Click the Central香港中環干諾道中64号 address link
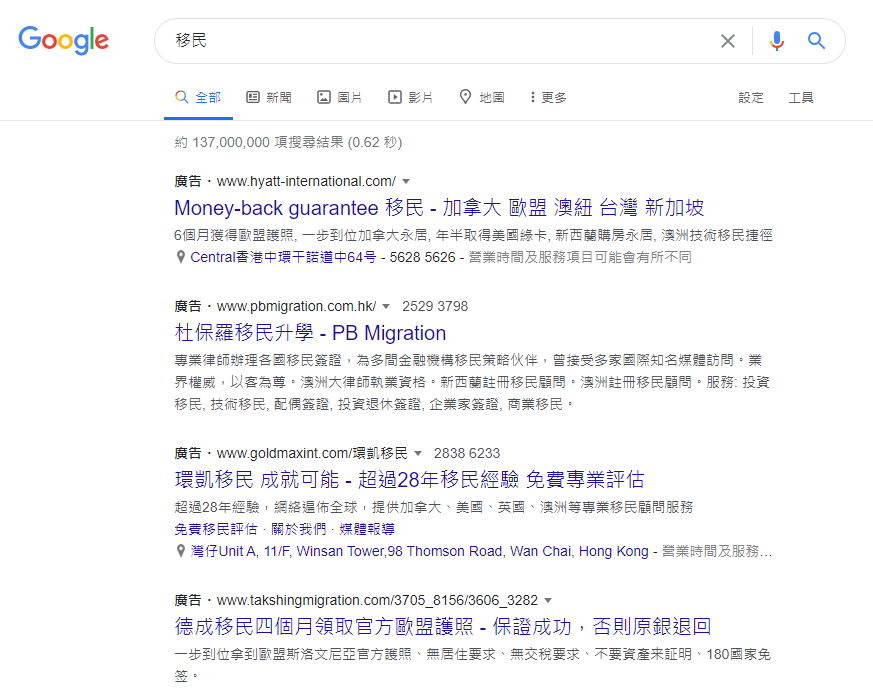873x699 pixels. click(x=283, y=257)
